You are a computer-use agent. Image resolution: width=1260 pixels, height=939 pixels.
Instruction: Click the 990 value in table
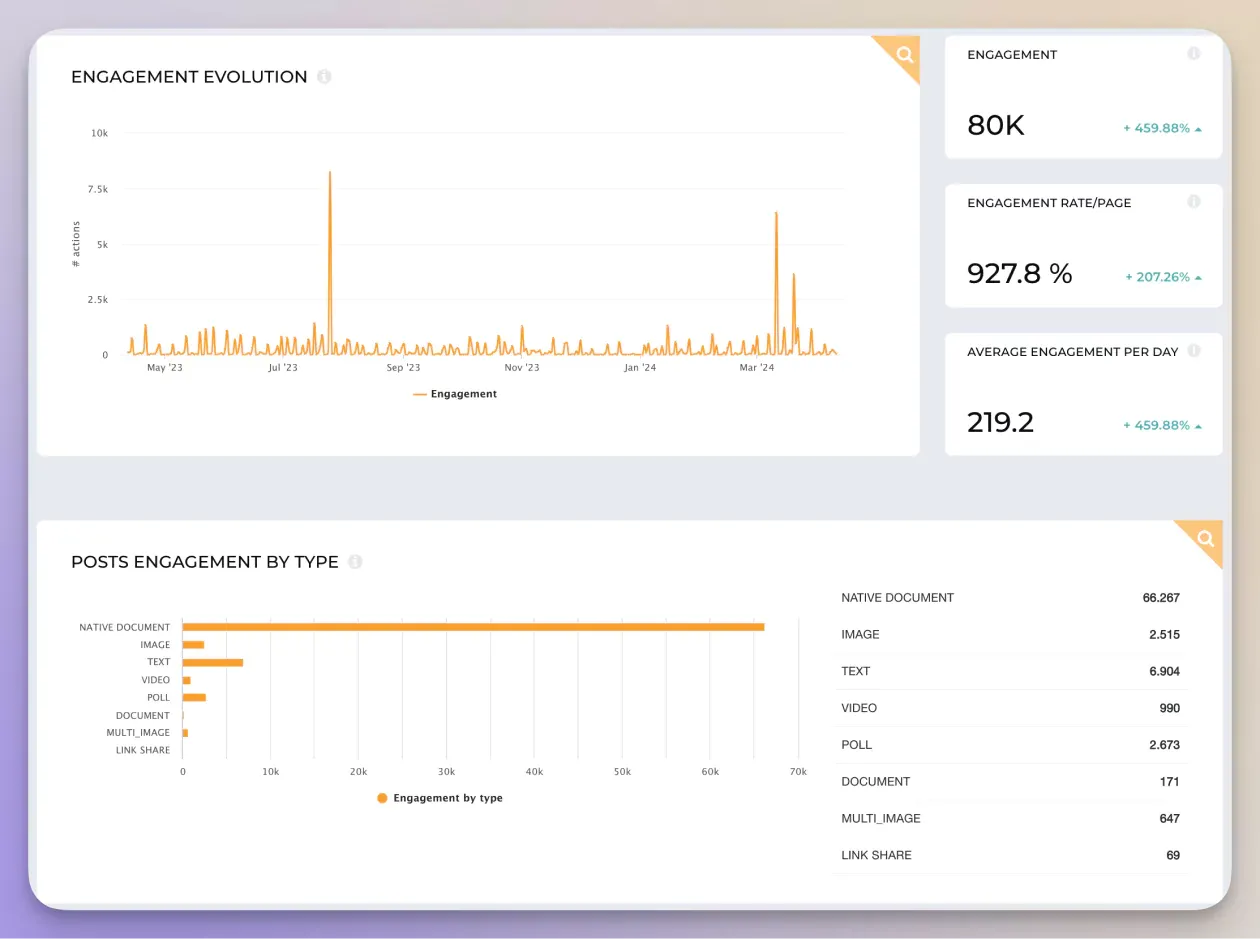(1170, 708)
